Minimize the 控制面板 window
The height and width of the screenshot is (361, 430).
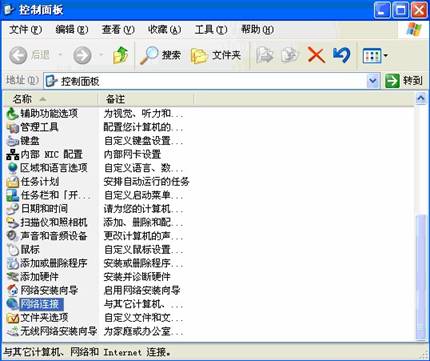click(382, 10)
